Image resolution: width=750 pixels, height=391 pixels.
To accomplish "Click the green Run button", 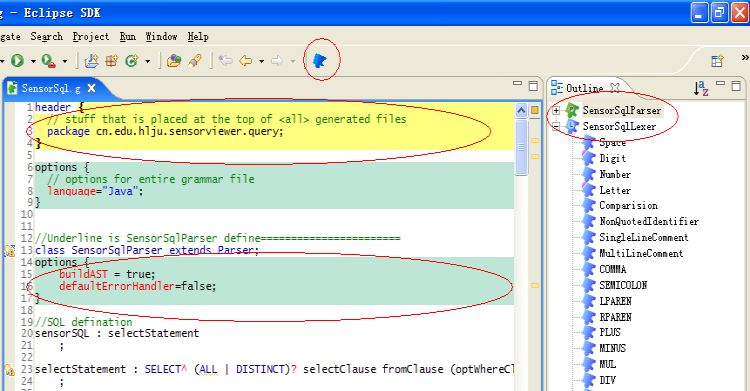I will click(18, 61).
